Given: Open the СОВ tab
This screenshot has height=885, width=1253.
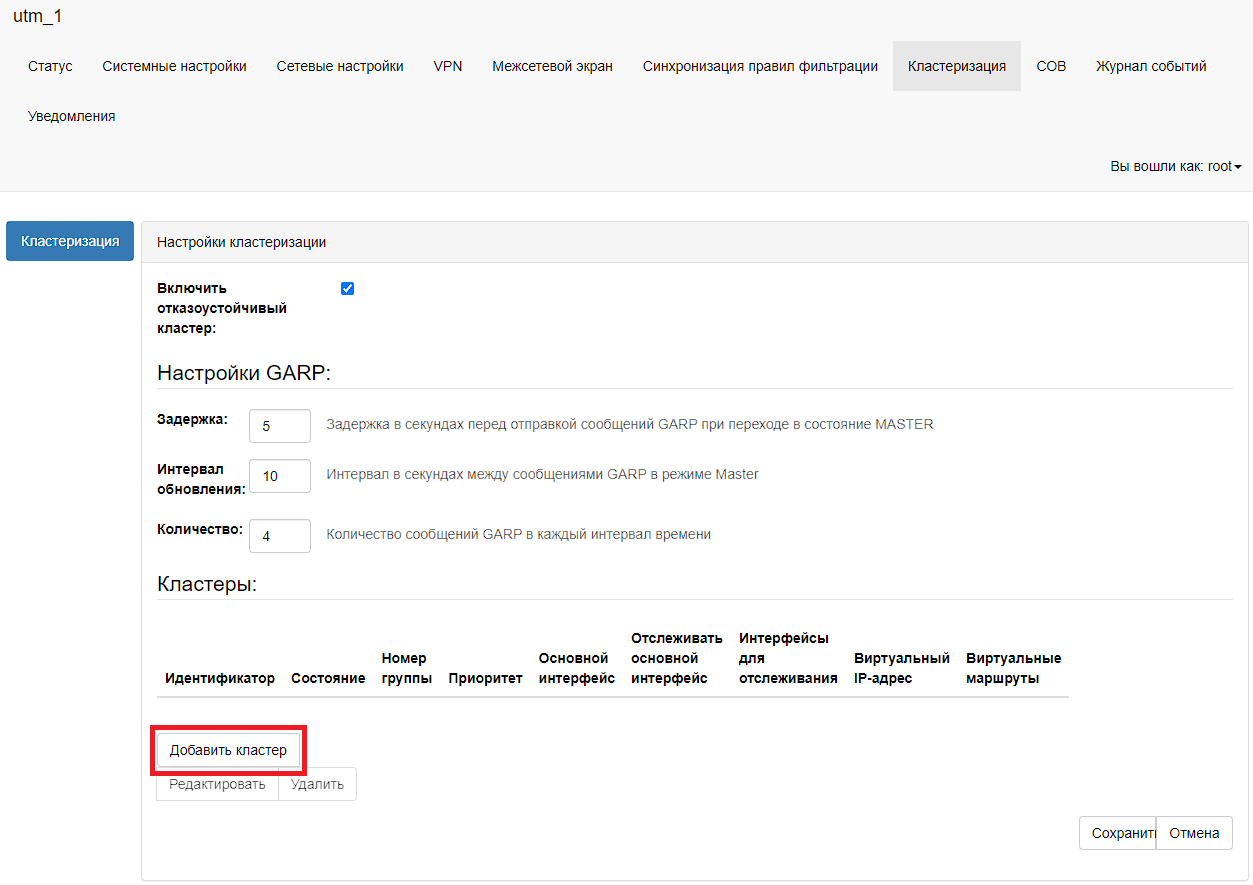Looking at the screenshot, I should click(1051, 66).
